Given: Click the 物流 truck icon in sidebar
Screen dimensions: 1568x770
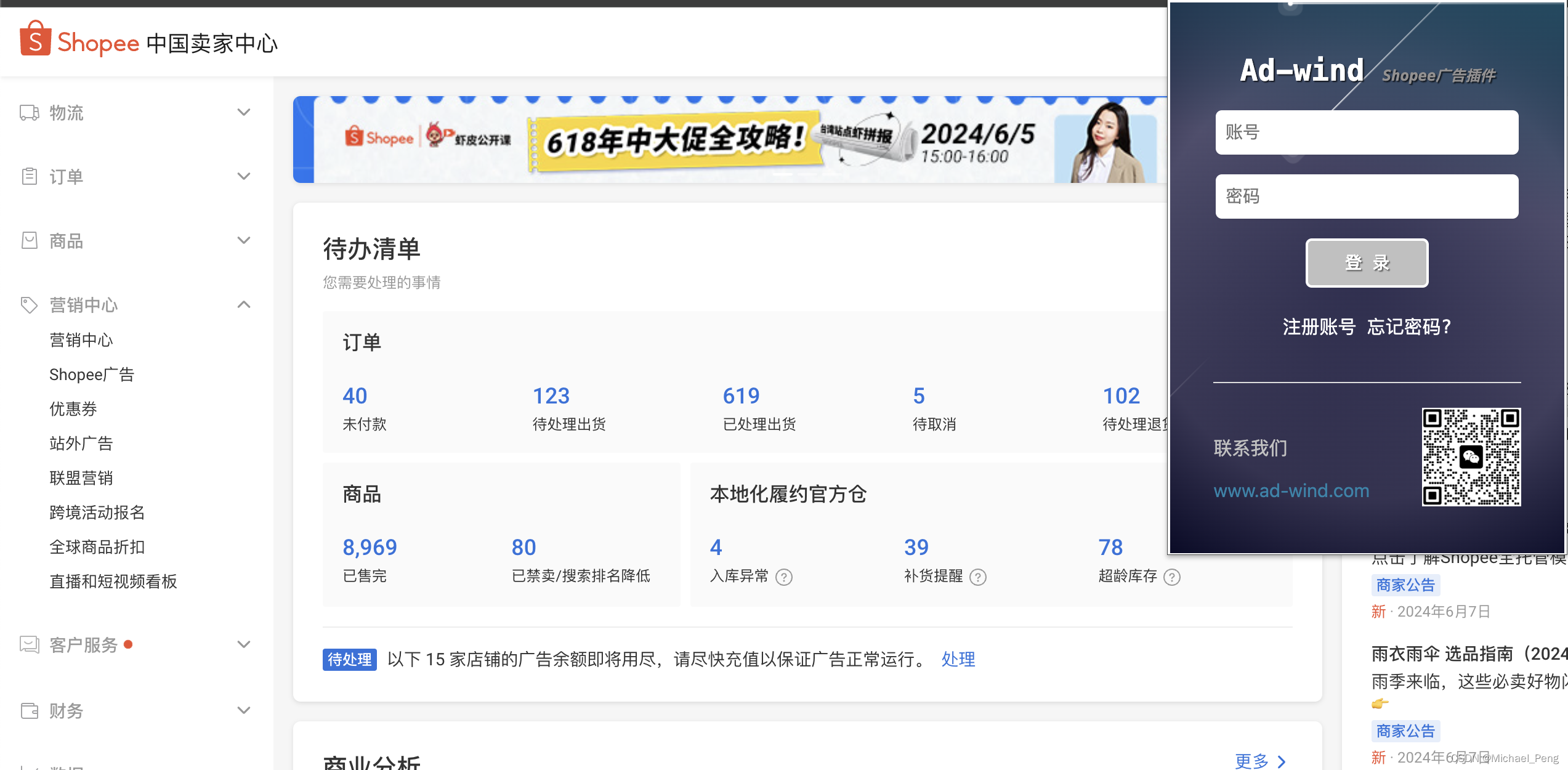Looking at the screenshot, I should pos(29,113).
